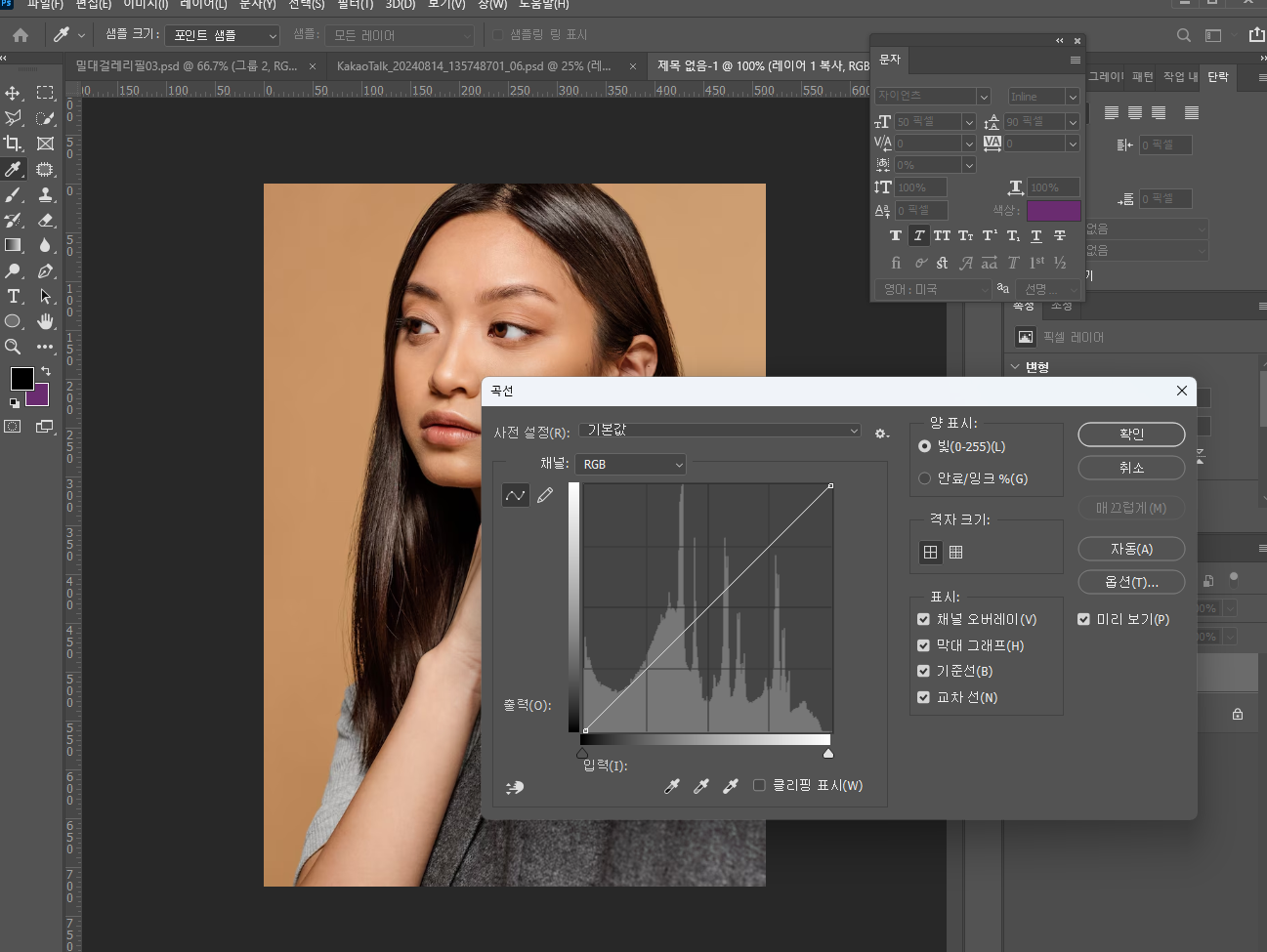This screenshot has width=1267, height=952.
Task: Toggle Preview checkbox in Curves
Action: pyautogui.click(x=1083, y=619)
